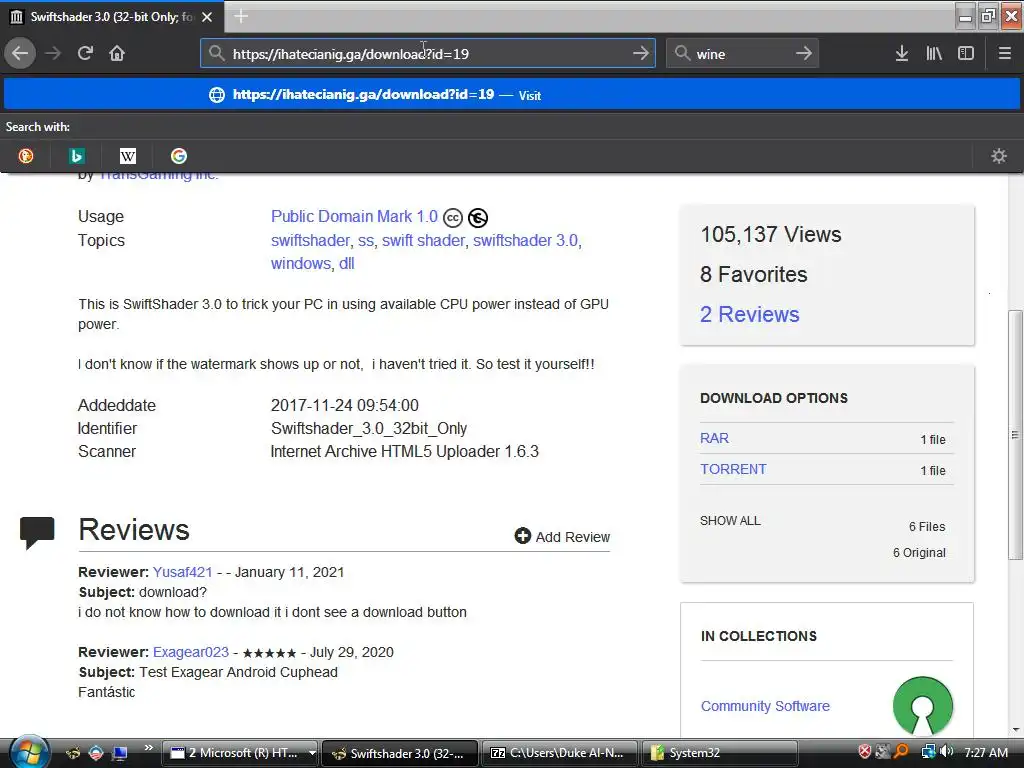The image size is (1024, 768).
Task: Click the red security alert tray icon
Action: click(x=865, y=752)
